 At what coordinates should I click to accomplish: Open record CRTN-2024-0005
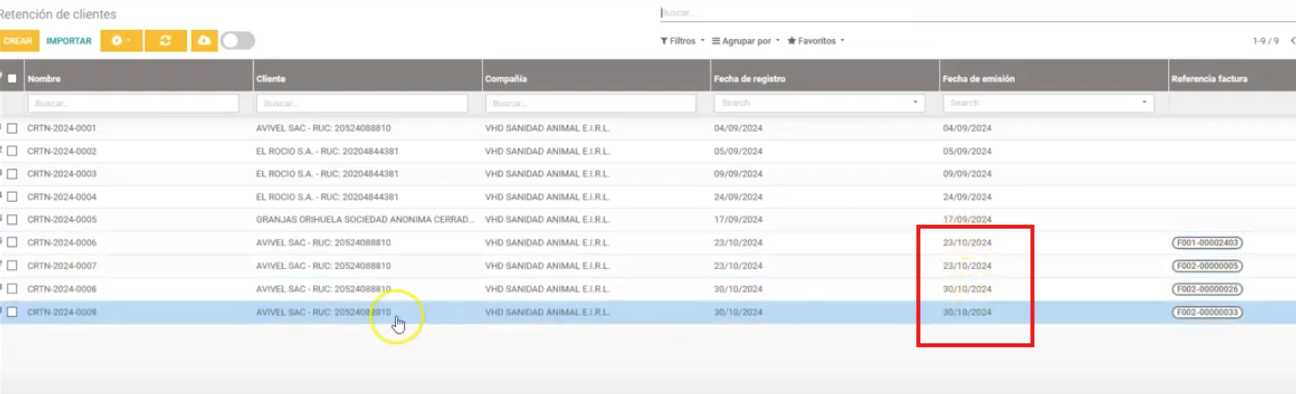(x=62, y=220)
